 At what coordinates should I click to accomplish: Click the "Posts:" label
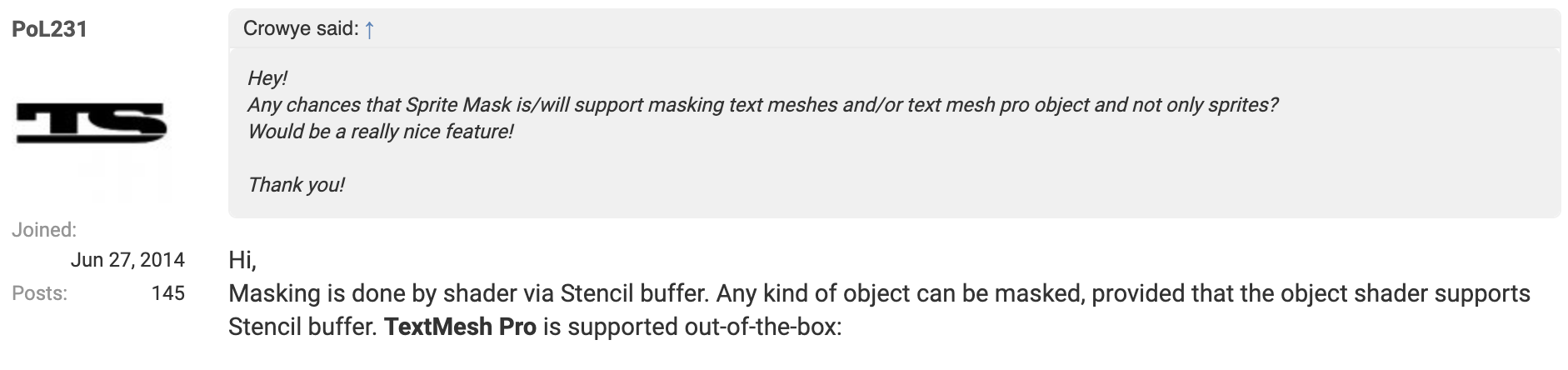39,293
